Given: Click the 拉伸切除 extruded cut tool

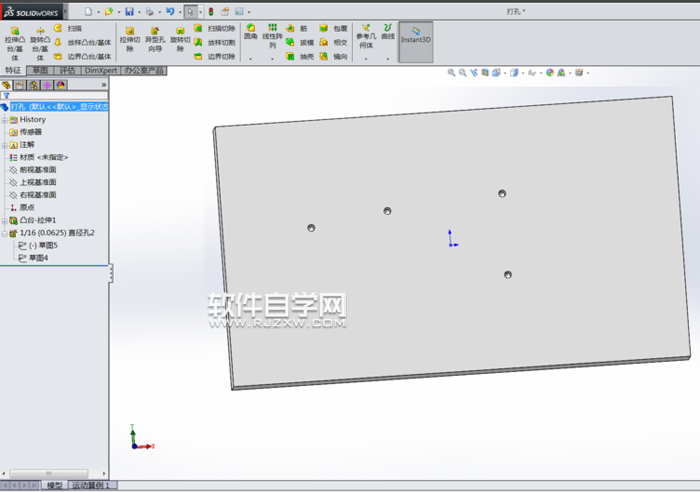Looking at the screenshot, I should point(130,39).
